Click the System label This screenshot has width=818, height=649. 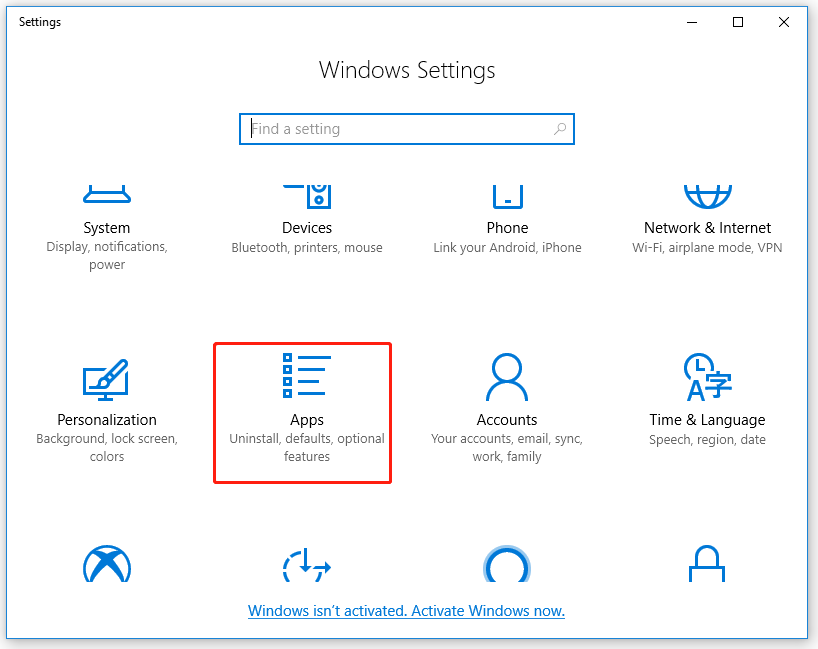[x=107, y=228]
